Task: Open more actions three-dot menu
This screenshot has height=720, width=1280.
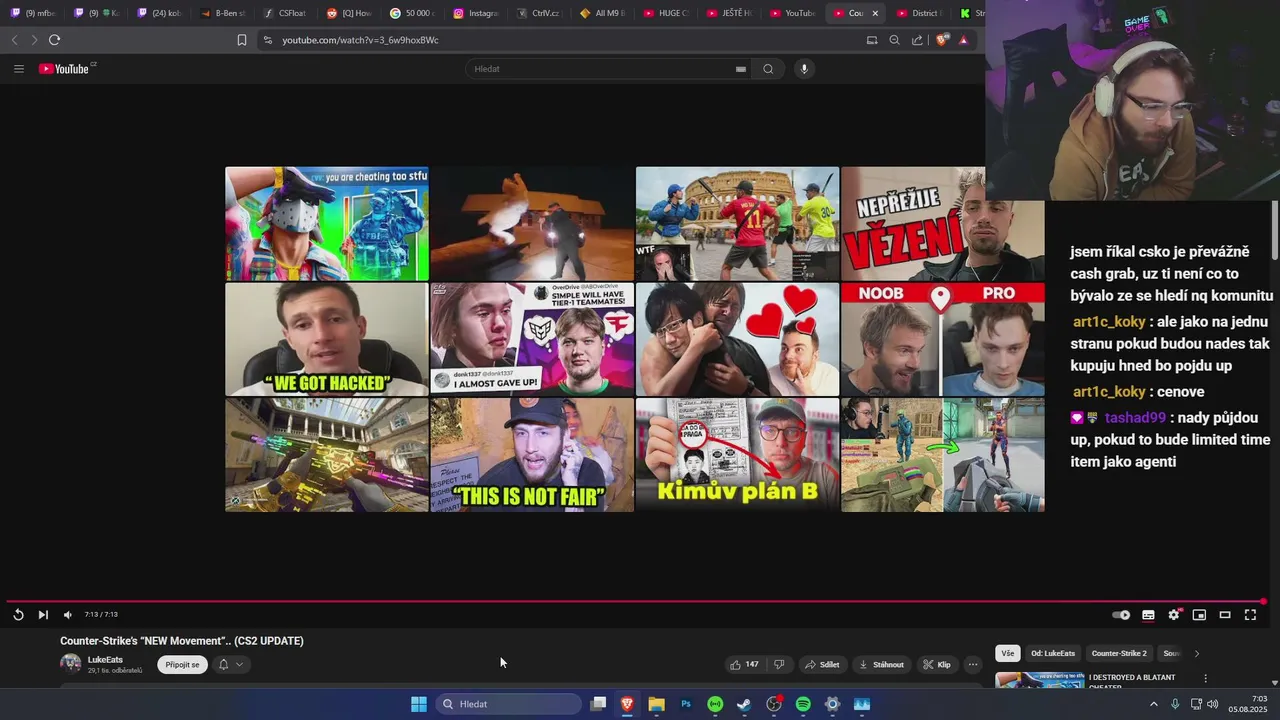Action: coord(972,664)
